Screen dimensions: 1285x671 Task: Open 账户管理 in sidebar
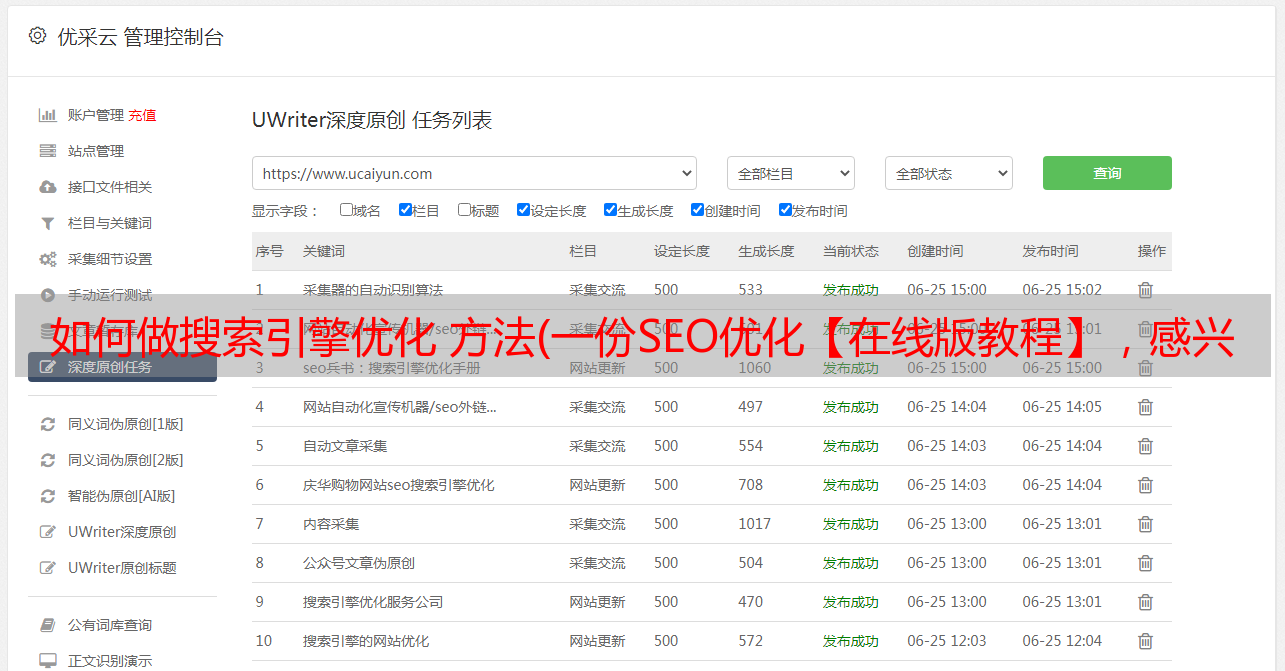(96, 115)
